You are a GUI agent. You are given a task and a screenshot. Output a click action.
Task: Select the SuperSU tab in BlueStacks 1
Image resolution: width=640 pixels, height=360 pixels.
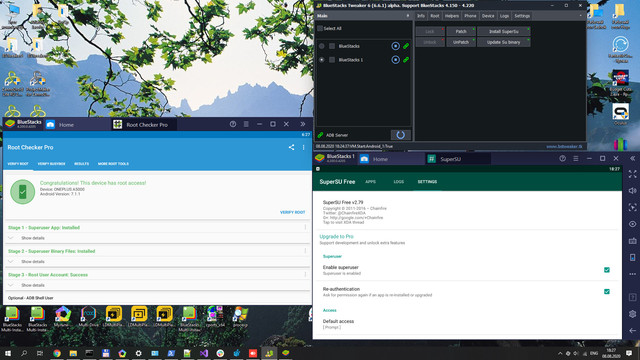[x=450, y=159]
